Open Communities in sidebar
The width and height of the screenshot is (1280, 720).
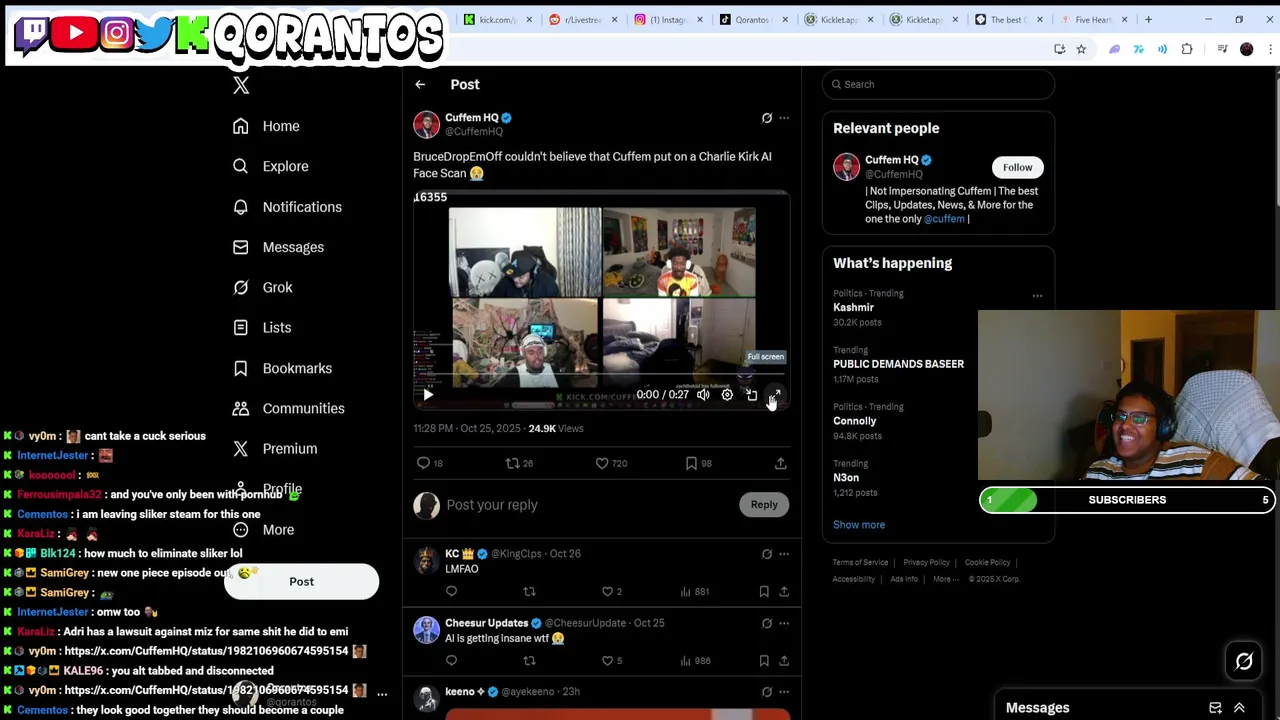(x=288, y=408)
